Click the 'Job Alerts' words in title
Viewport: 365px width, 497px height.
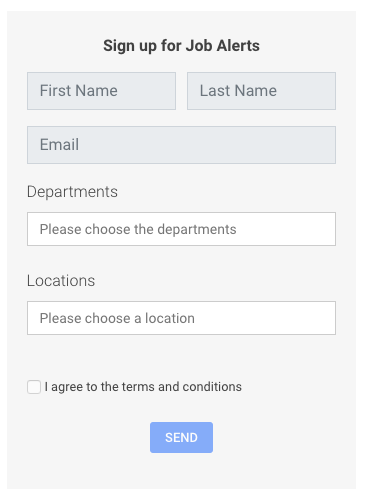[223, 46]
